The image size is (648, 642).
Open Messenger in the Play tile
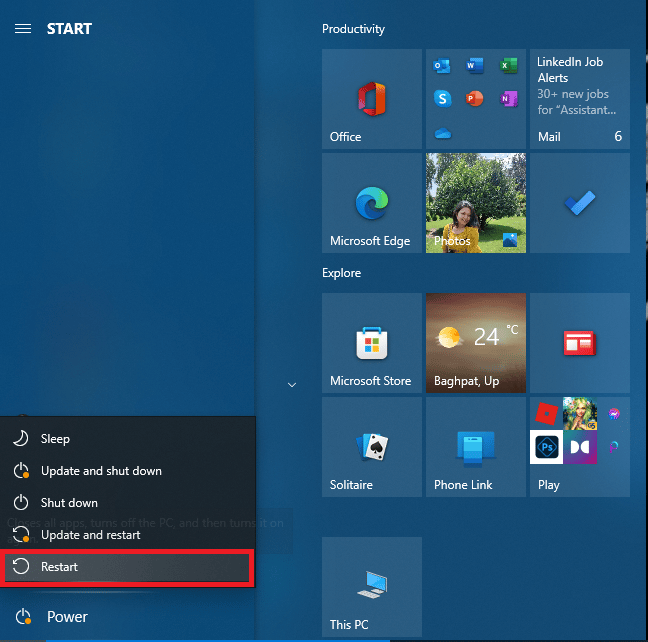point(614,413)
